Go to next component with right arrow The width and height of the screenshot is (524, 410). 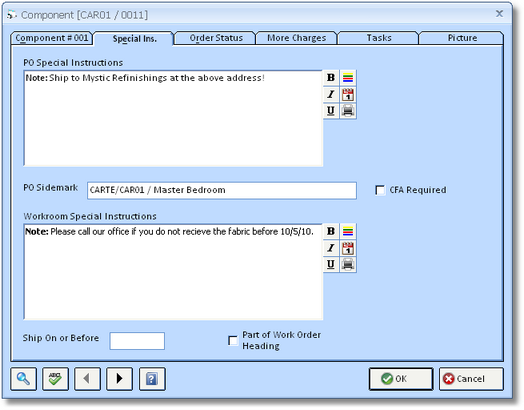click(119, 379)
